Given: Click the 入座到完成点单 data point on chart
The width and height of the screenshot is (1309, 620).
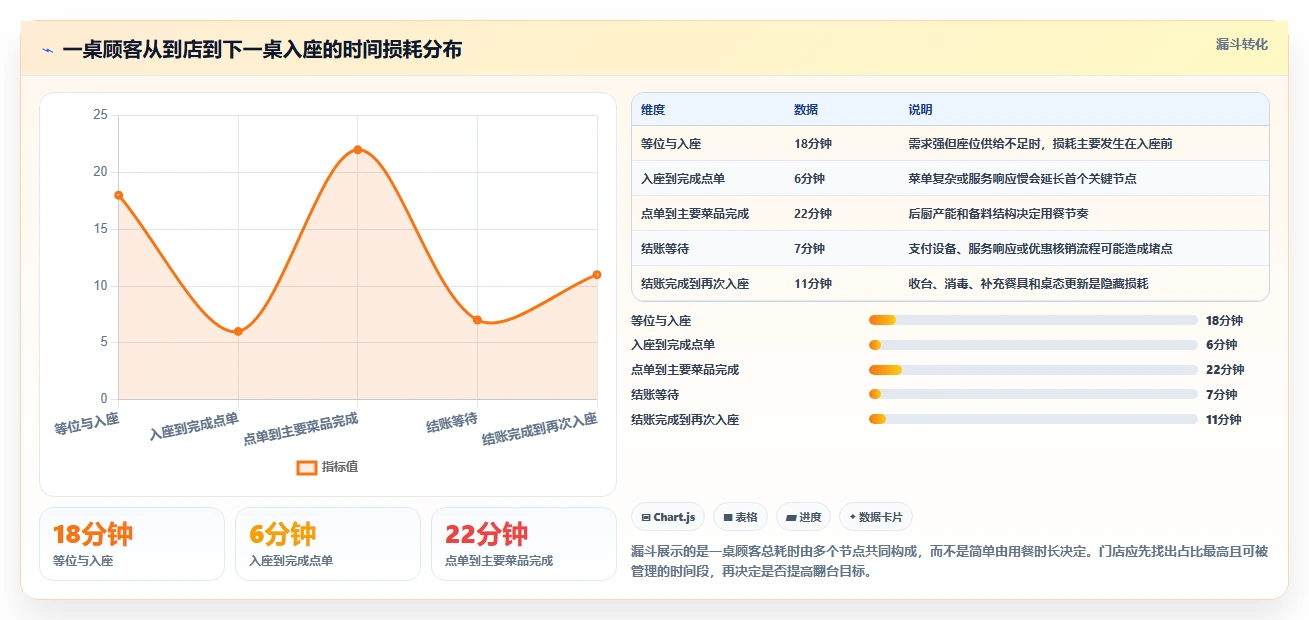Looking at the screenshot, I should tap(238, 331).
